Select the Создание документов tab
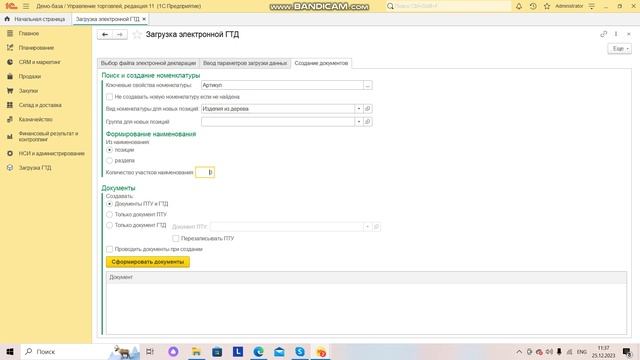 tap(321, 63)
